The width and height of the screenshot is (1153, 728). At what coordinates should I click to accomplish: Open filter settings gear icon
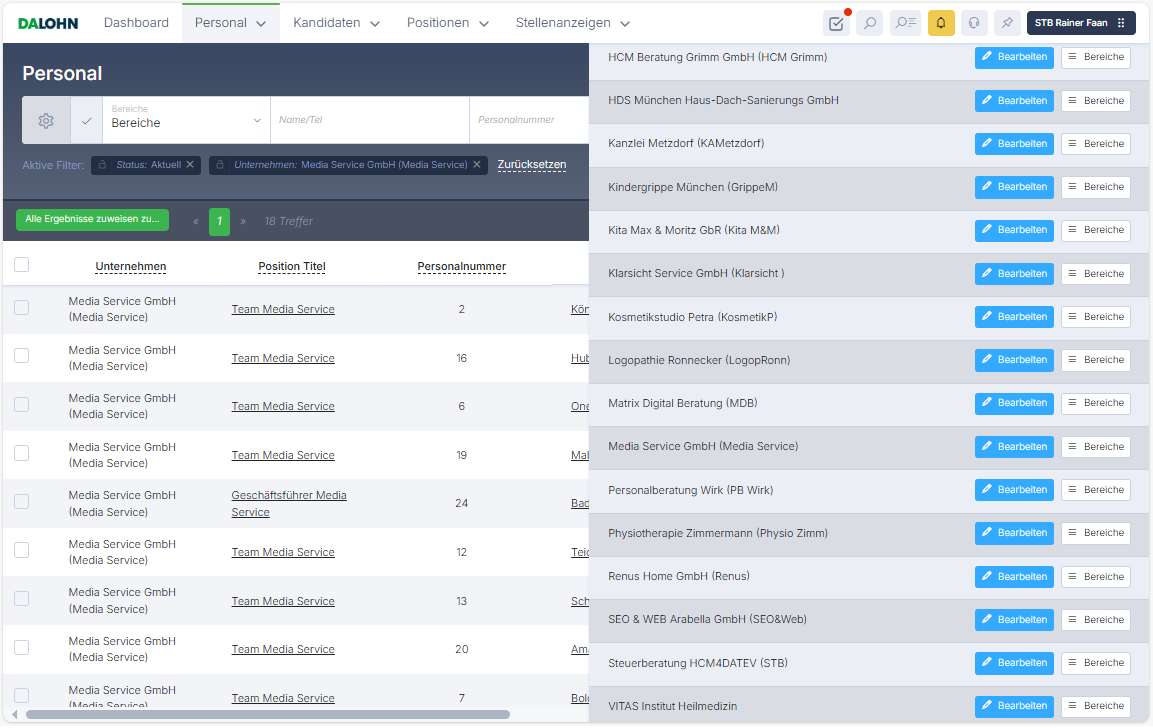(x=46, y=120)
